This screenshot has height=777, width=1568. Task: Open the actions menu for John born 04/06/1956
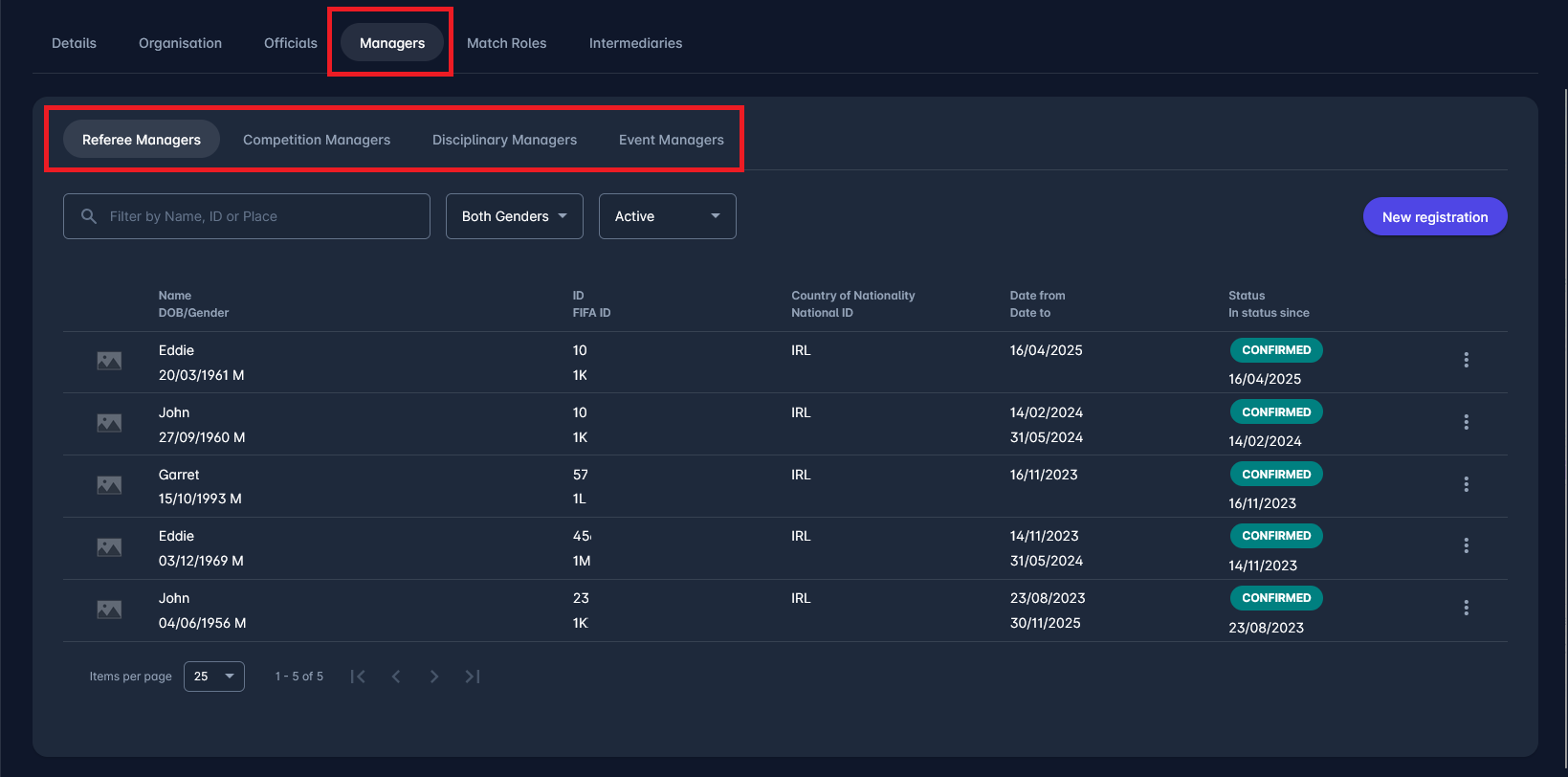pos(1466,608)
